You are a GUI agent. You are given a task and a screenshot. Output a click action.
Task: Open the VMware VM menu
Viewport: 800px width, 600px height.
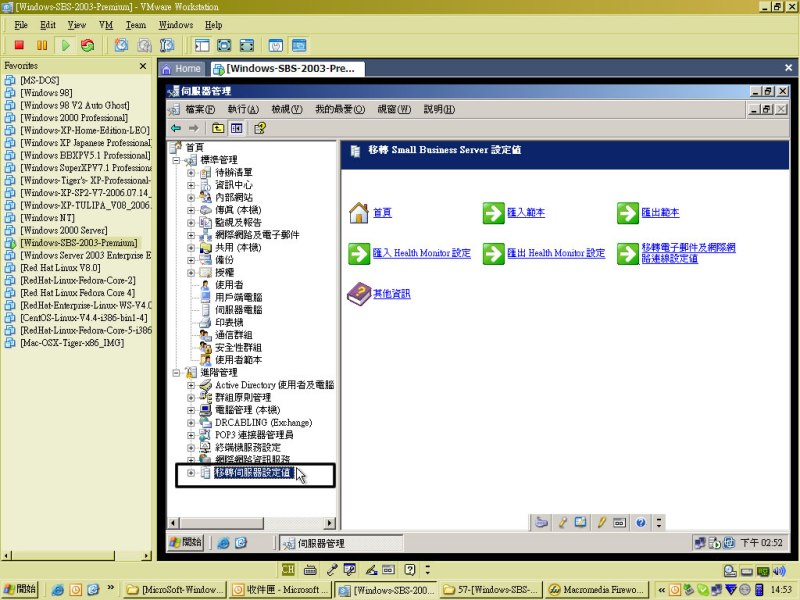pos(106,25)
